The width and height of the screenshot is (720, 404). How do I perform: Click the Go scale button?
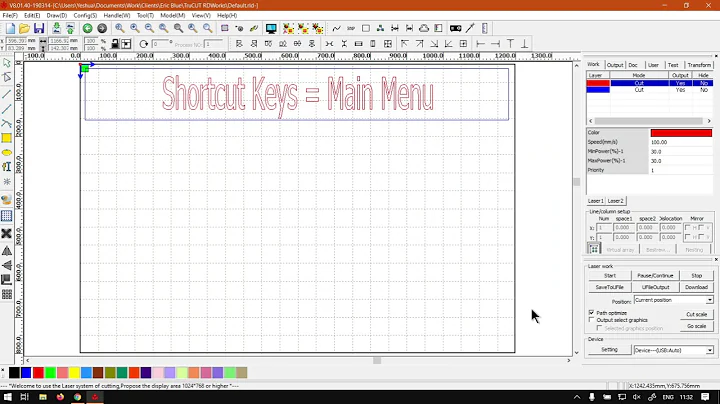697,326
